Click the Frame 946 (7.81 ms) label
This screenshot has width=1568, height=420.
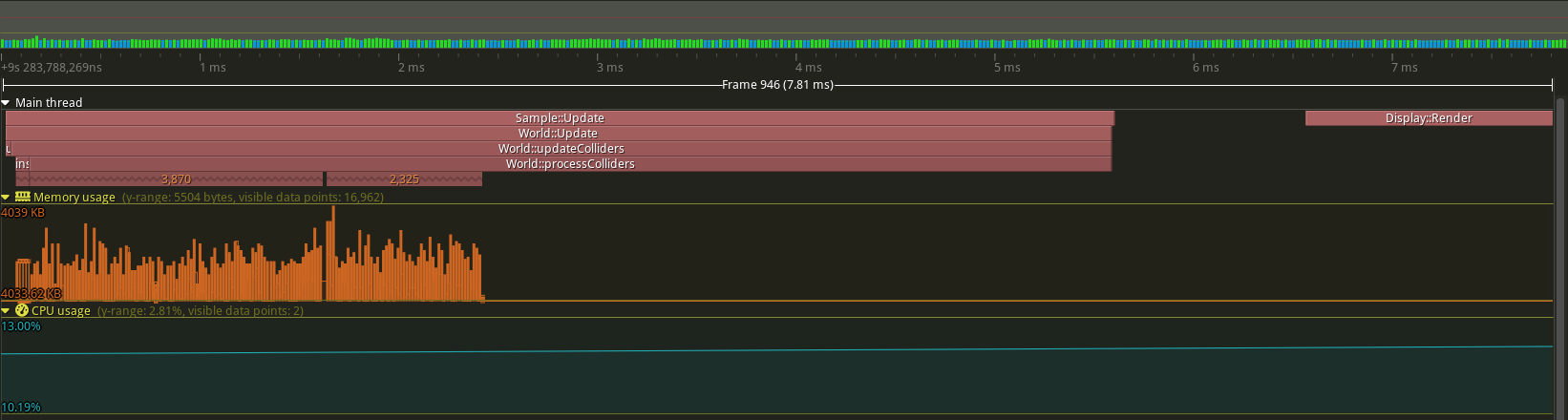[x=777, y=85]
